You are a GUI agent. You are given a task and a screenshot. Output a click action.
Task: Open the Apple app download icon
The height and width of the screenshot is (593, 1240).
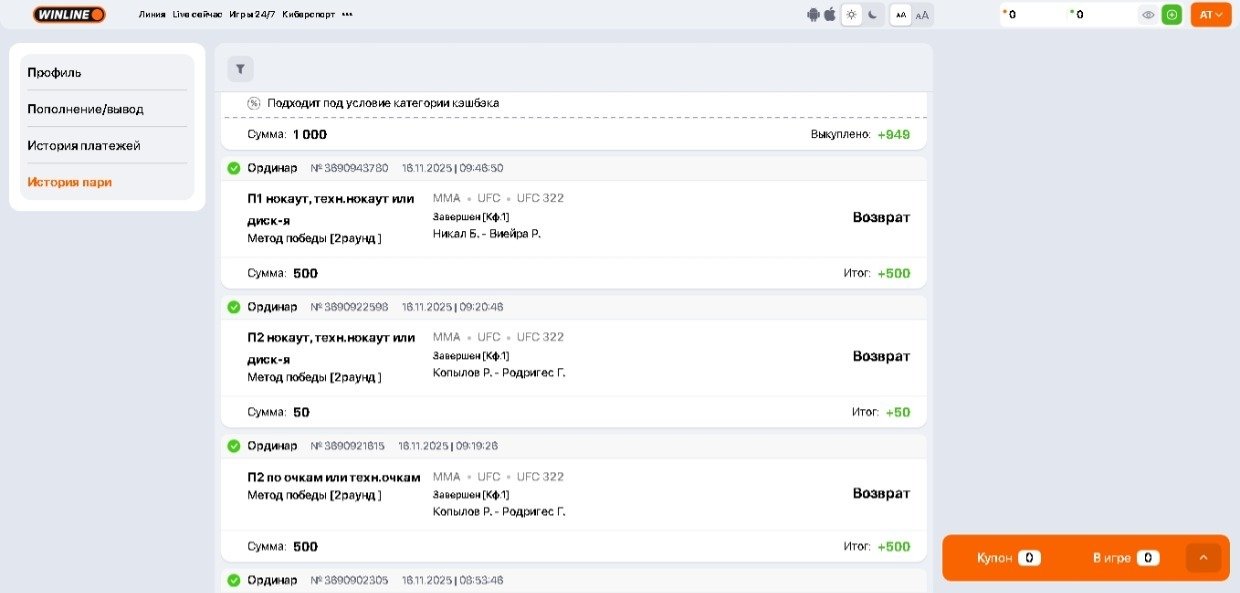tap(829, 14)
